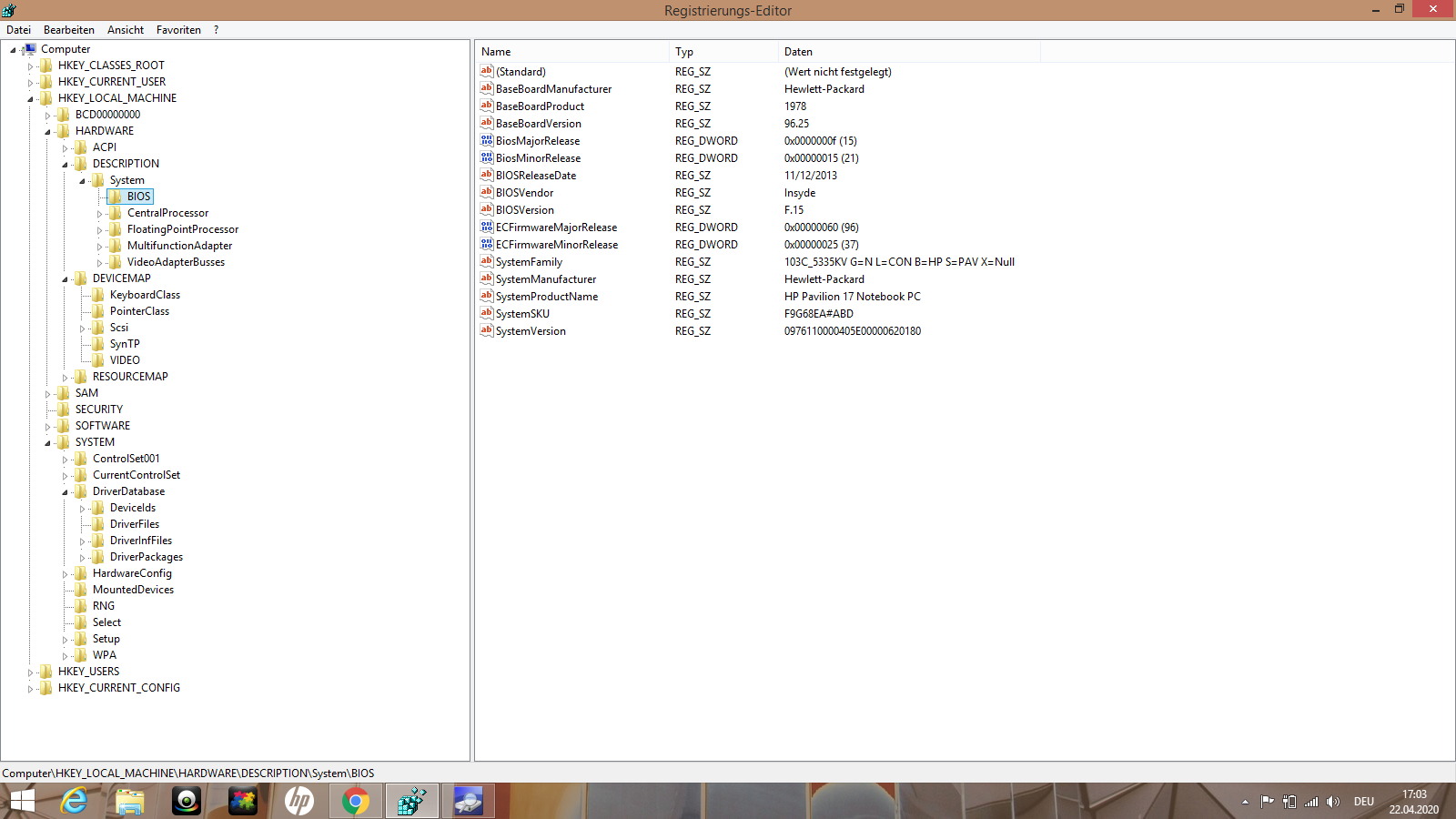The height and width of the screenshot is (819, 1456).
Task: Click the Daten column header
Action: 909,52
